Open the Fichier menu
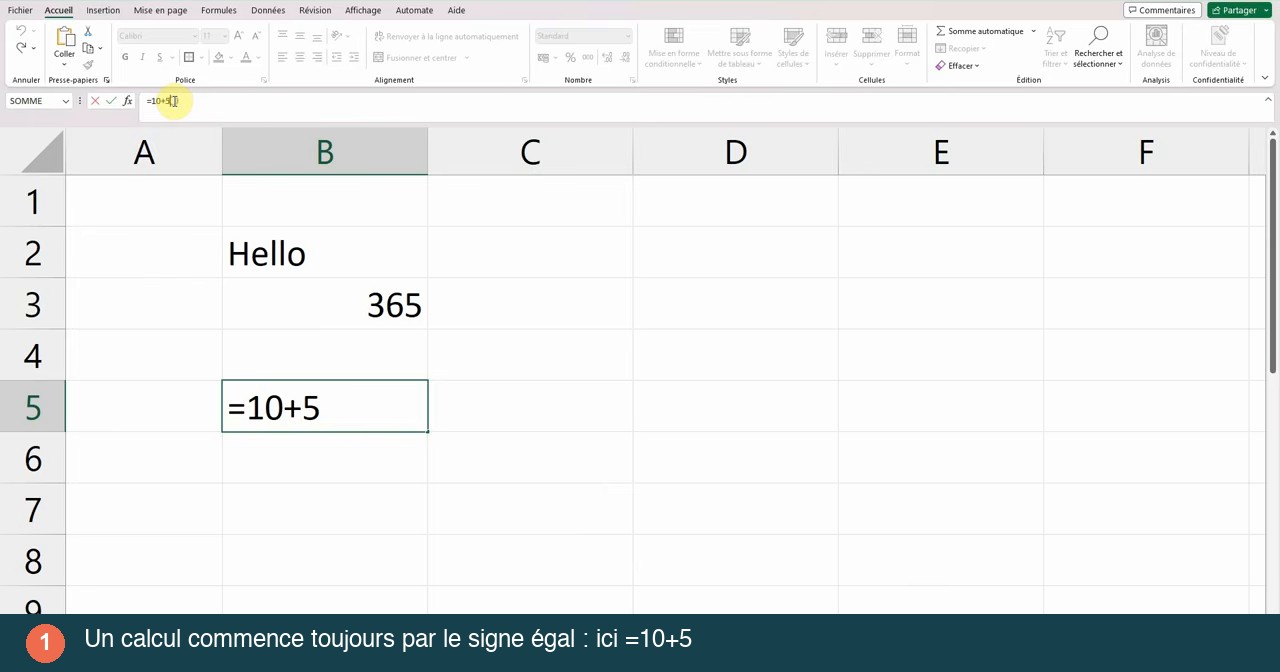1280x672 pixels. 20,10
